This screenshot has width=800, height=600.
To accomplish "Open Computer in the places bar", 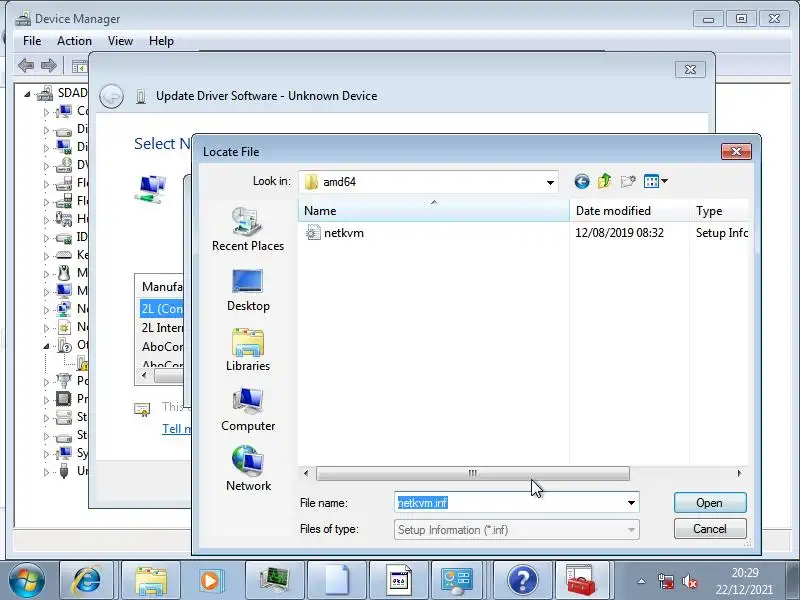I will click(x=248, y=409).
